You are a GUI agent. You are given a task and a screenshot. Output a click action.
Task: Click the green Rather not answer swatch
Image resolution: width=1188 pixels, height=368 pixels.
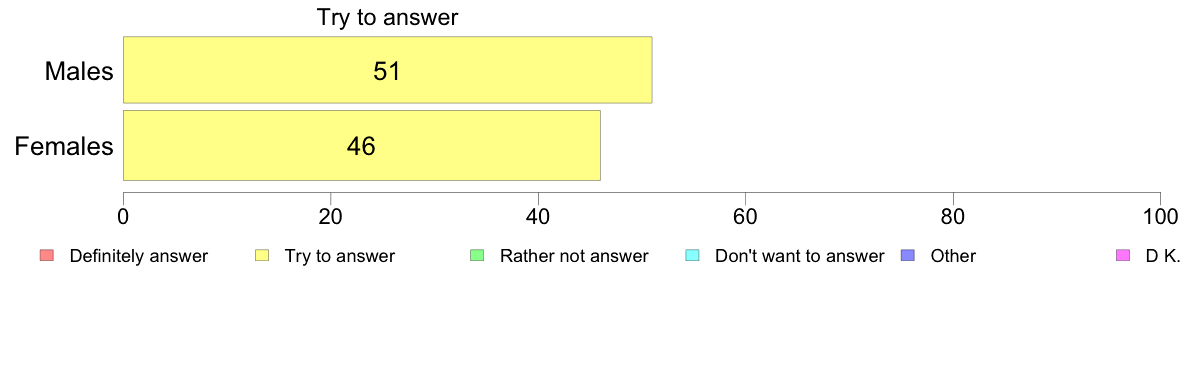click(x=477, y=256)
